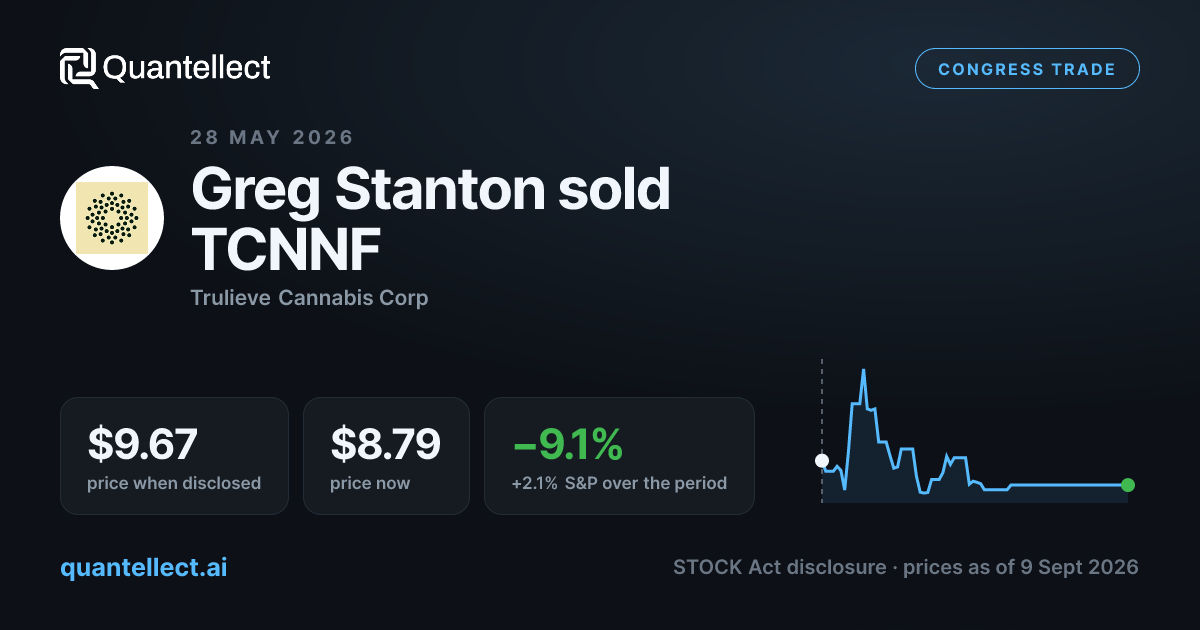This screenshot has width=1200, height=630.
Task: Click the STOCK Act disclosure footnote
Action: (x=779, y=567)
